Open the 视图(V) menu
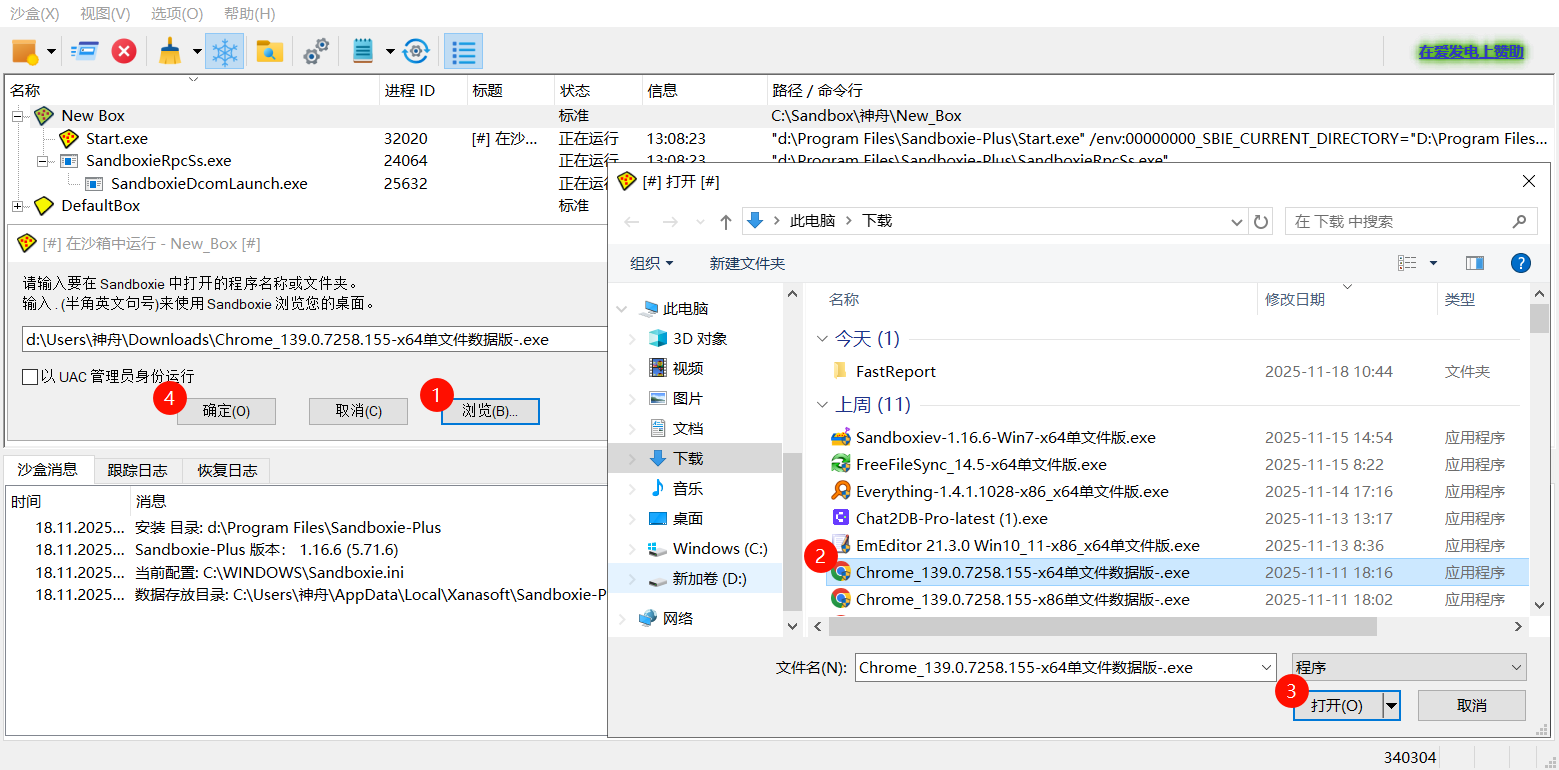The image size is (1559, 770). click(105, 14)
